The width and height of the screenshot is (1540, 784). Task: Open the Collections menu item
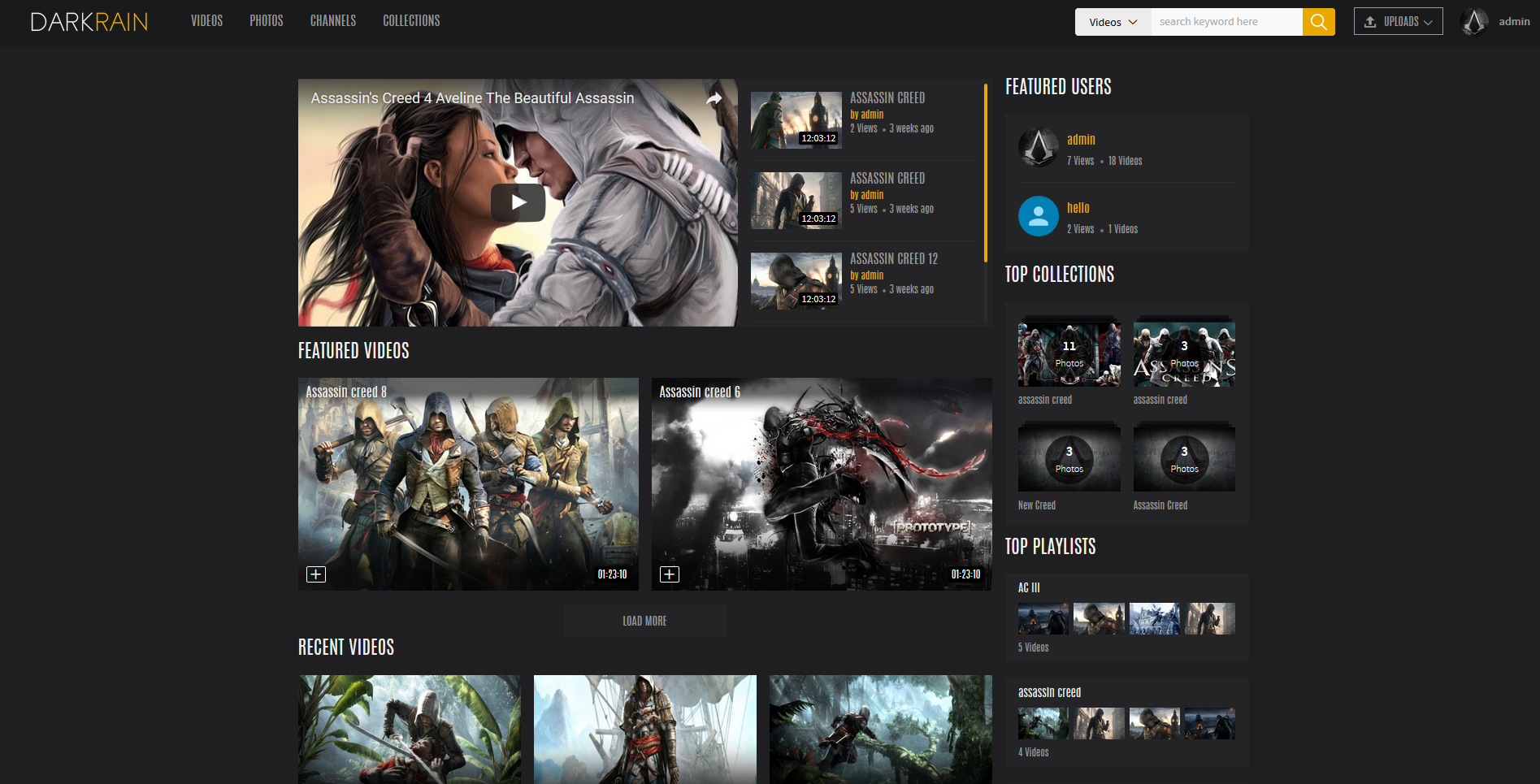pyautogui.click(x=411, y=21)
